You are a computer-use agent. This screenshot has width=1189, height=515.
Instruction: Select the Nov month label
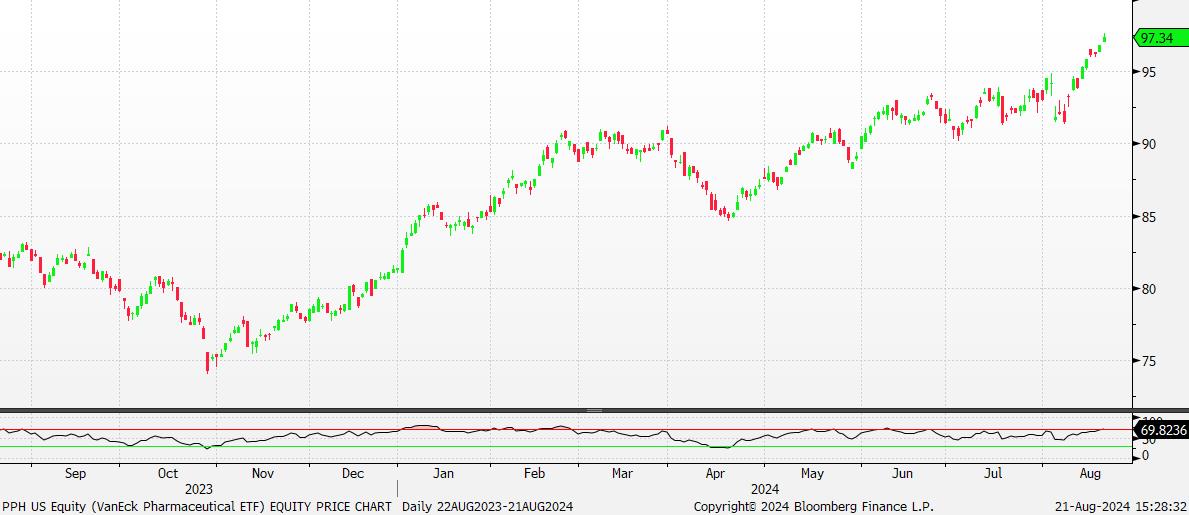tap(262, 474)
